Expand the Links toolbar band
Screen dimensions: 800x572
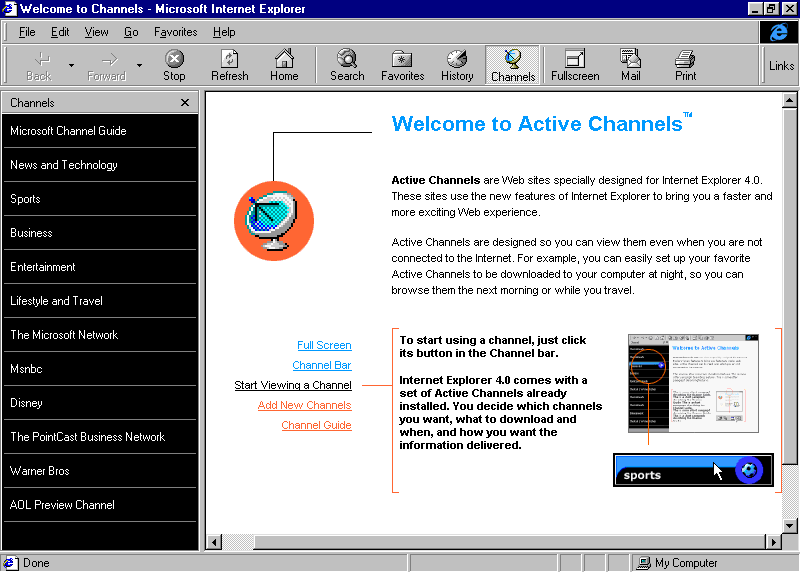(x=781, y=66)
